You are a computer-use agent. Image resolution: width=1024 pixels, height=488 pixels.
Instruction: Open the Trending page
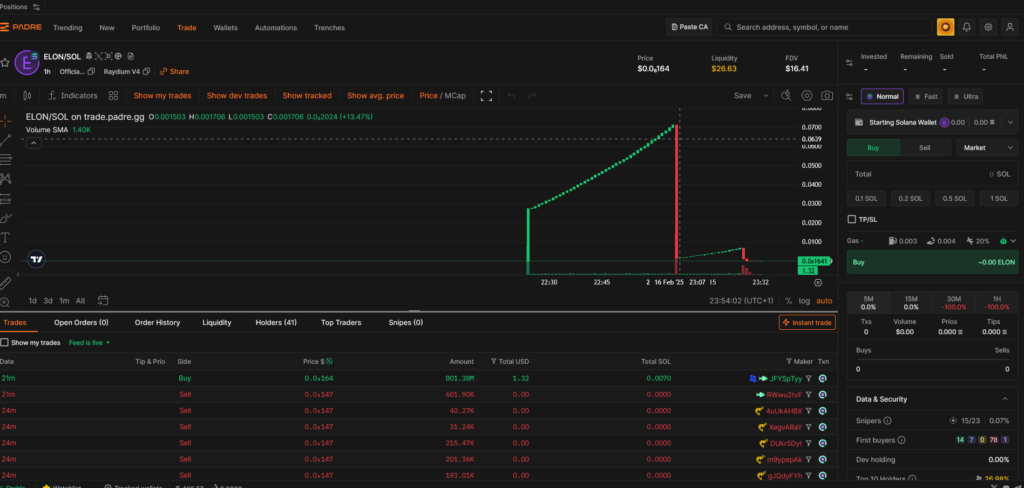point(67,27)
